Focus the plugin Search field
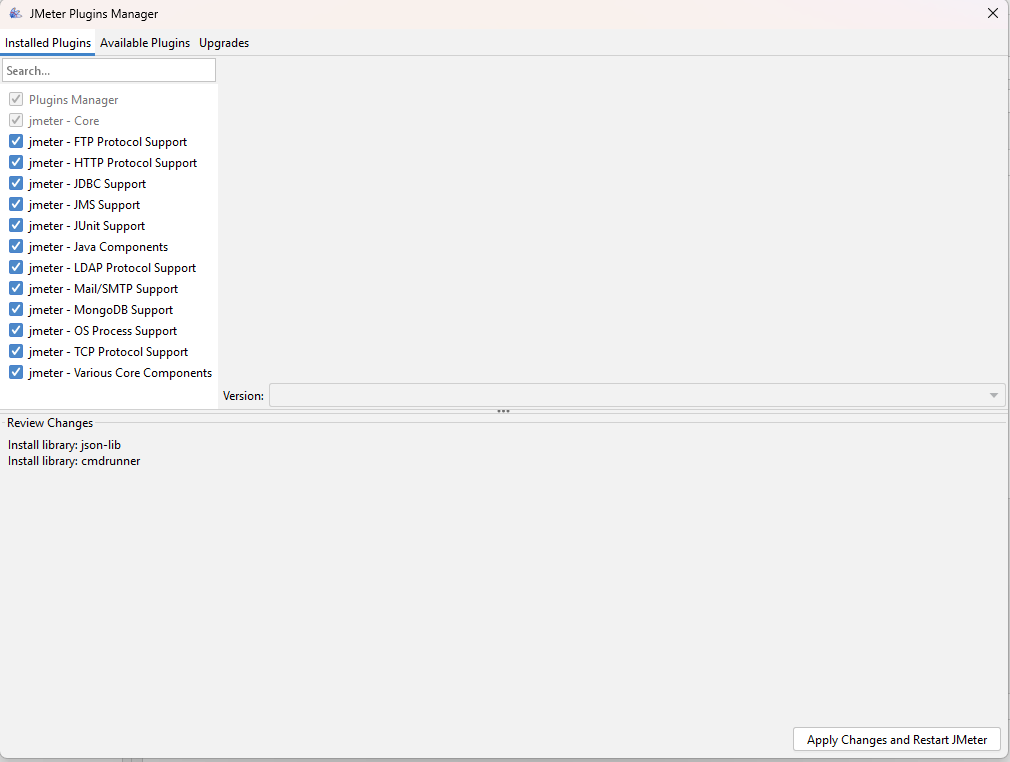1010x762 pixels. coord(109,70)
